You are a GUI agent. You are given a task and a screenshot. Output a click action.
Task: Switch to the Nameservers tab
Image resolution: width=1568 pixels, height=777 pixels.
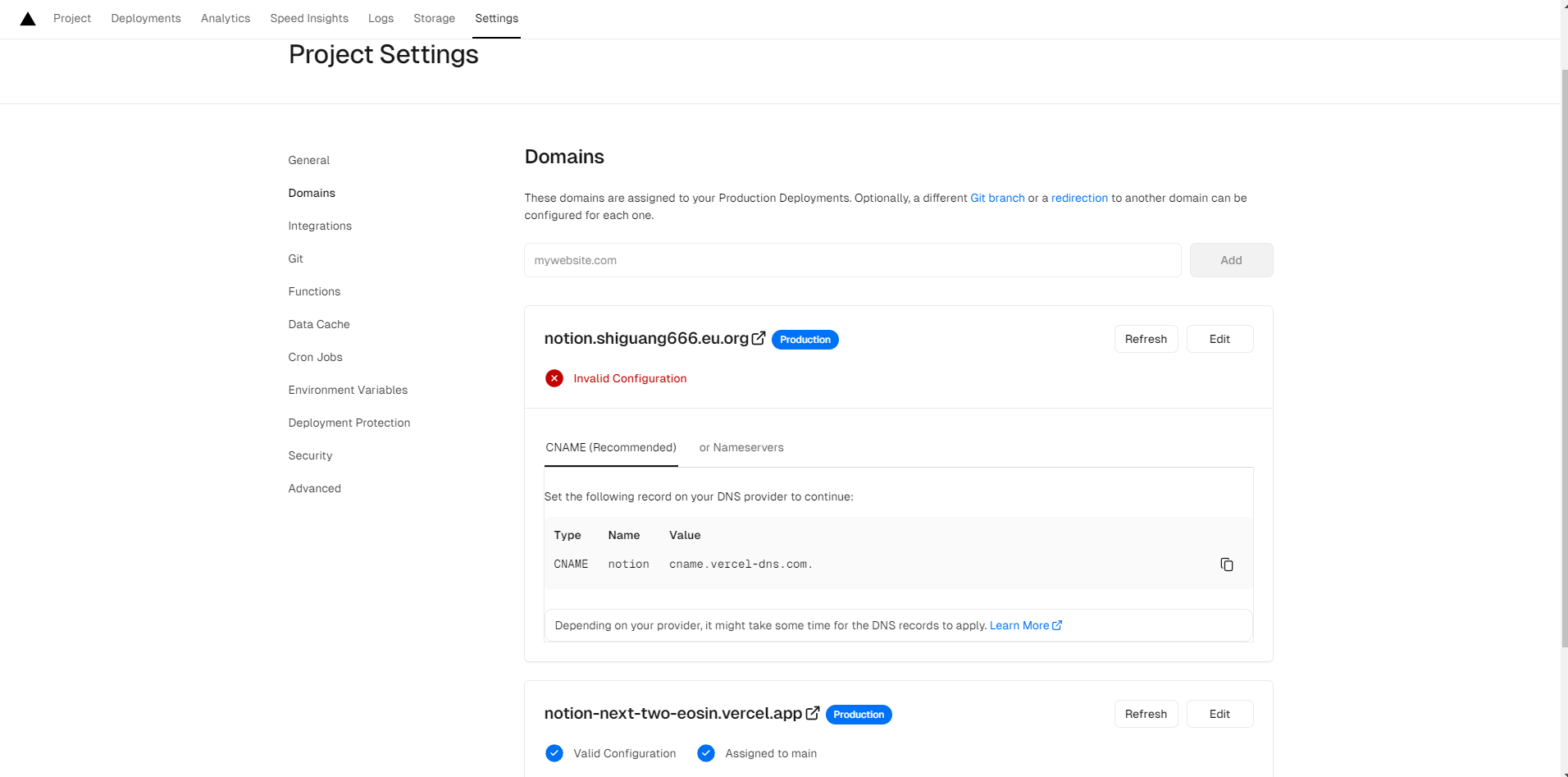741,447
